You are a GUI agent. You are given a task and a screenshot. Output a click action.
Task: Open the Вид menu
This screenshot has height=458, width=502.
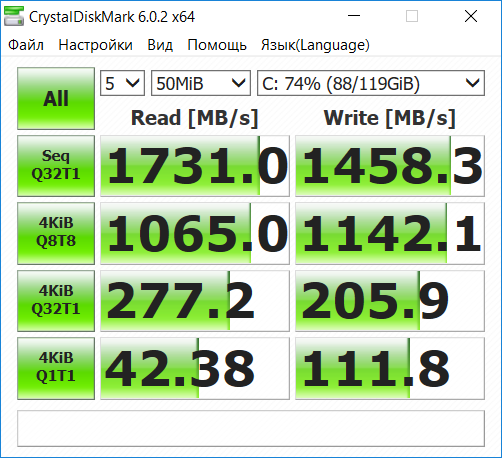pyautogui.click(x=160, y=45)
